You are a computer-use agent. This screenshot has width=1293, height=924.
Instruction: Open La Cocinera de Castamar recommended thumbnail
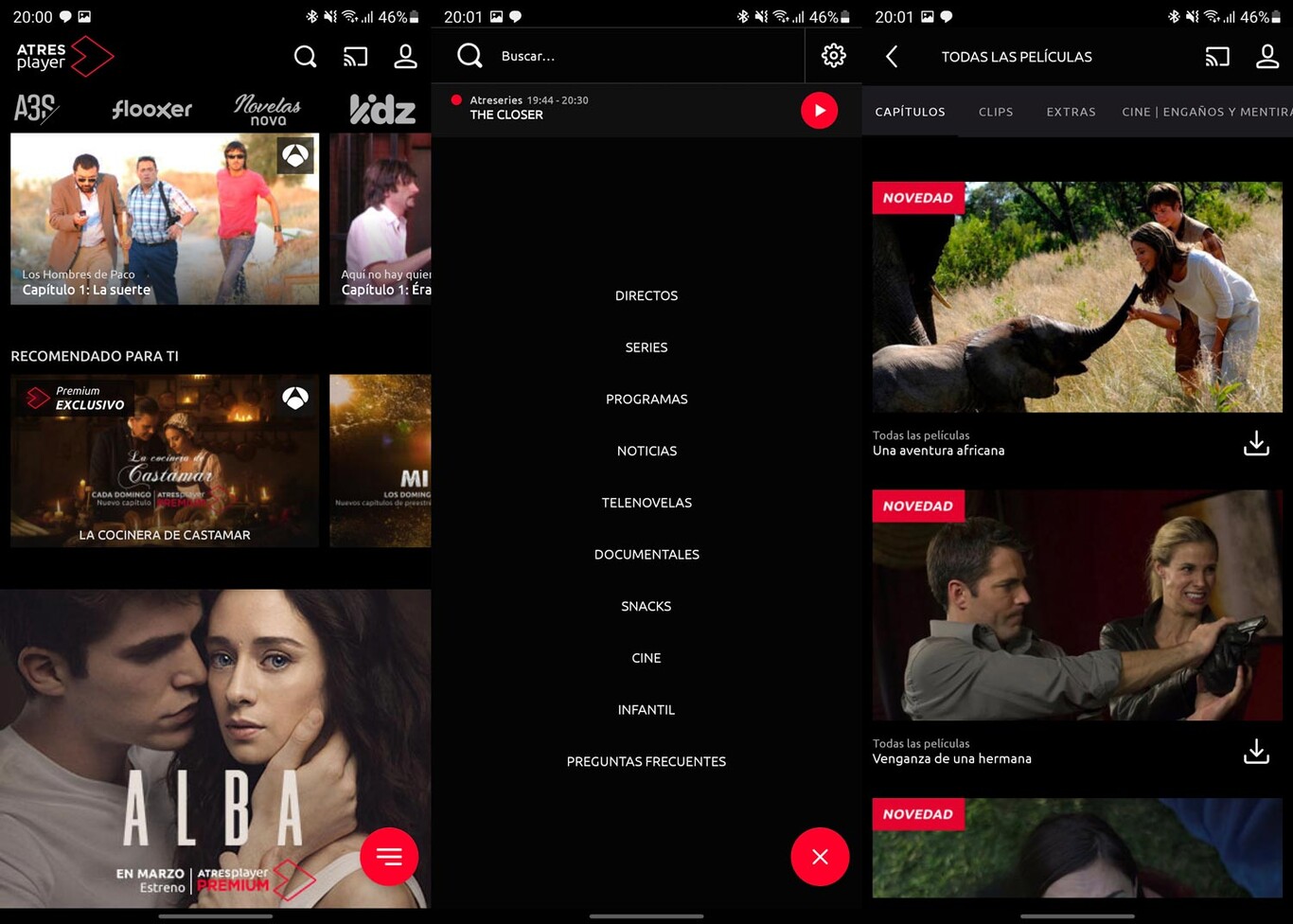[164, 461]
